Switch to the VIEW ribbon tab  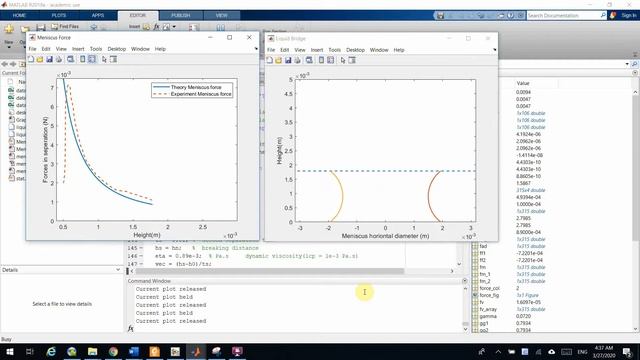pyautogui.click(x=221, y=16)
